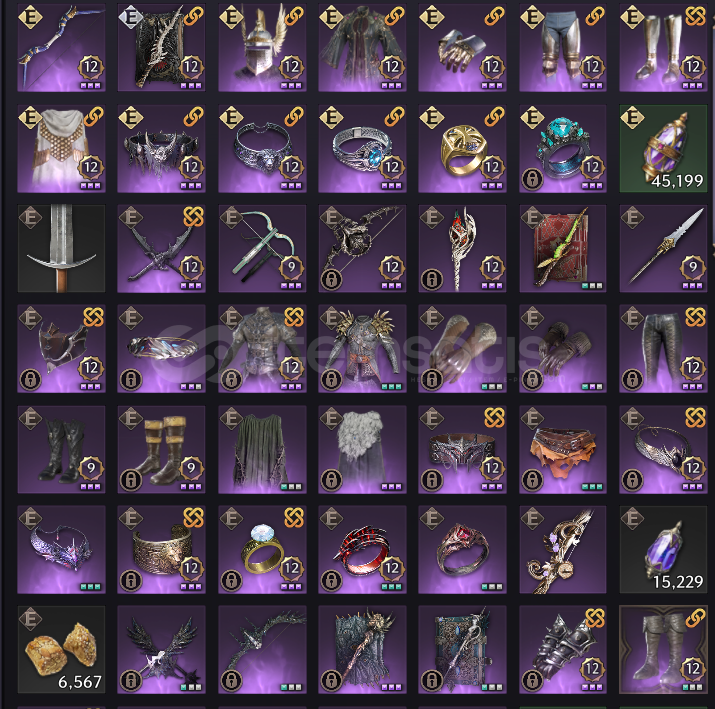This screenshot has width=715, height=709.
Task: Select the crossed dark daggers item
Action: pos(161,248)
